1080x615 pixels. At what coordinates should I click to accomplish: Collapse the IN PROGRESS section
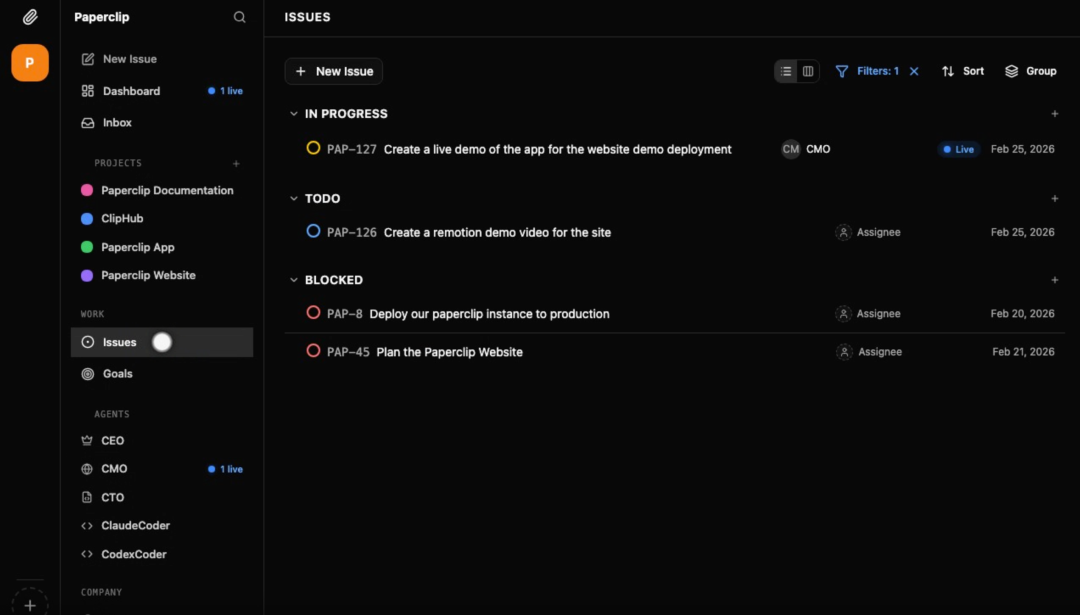pos(293,114)
